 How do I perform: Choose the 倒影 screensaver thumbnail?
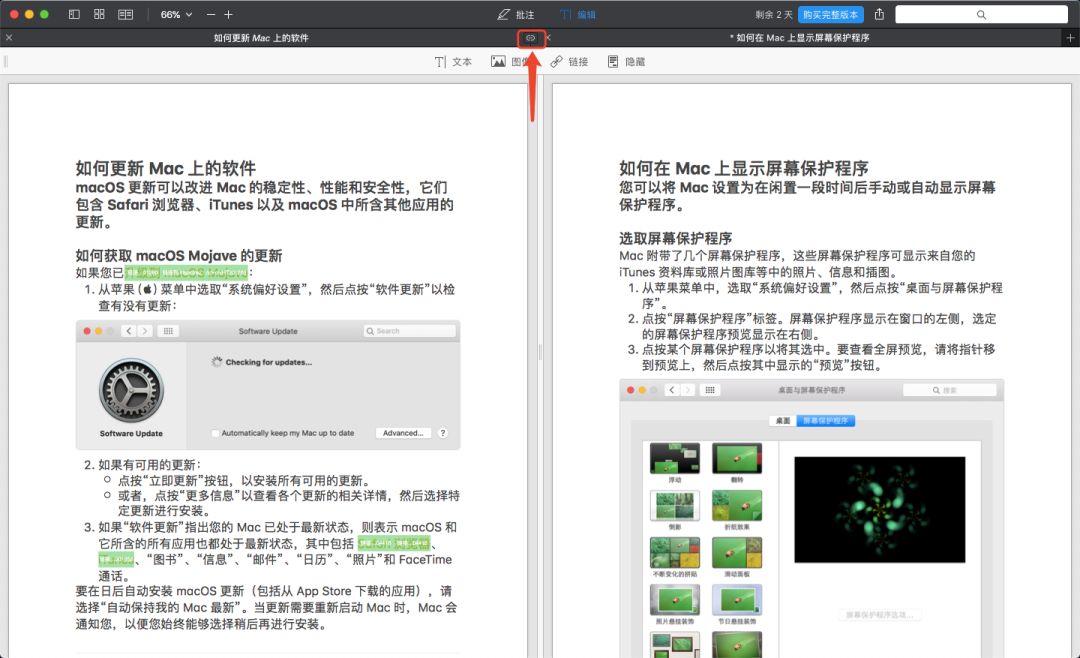(x=675, y=506)
